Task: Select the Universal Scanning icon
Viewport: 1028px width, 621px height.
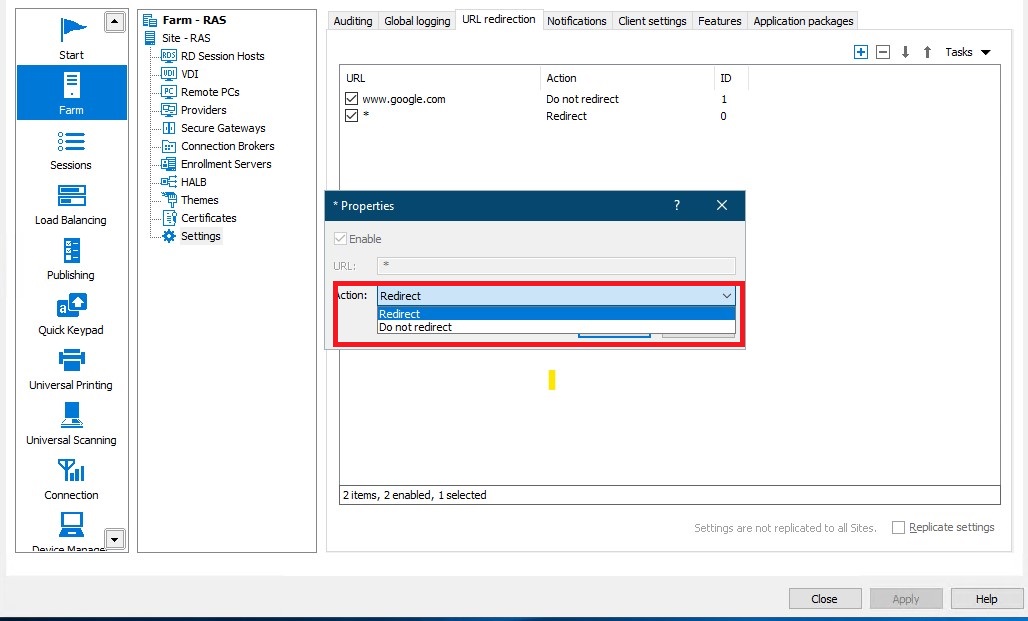Action: [71, 416]
